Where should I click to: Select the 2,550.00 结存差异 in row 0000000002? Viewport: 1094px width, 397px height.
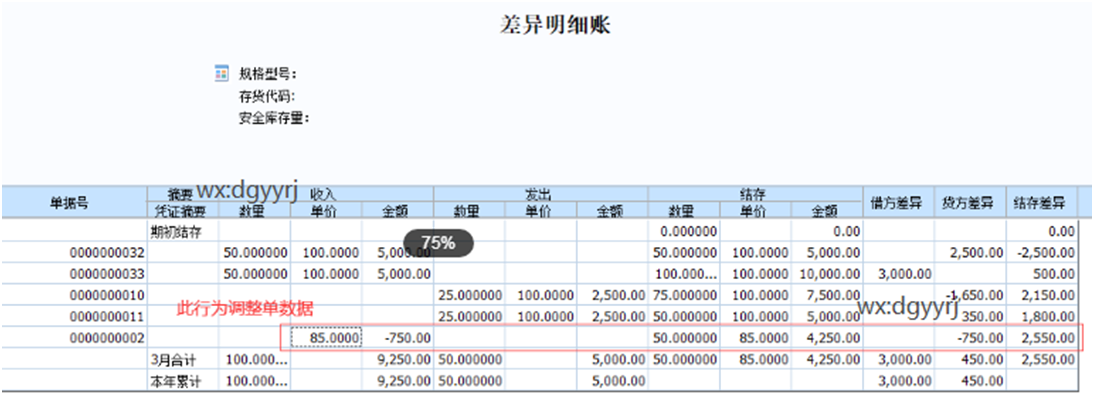point(1049,338)
